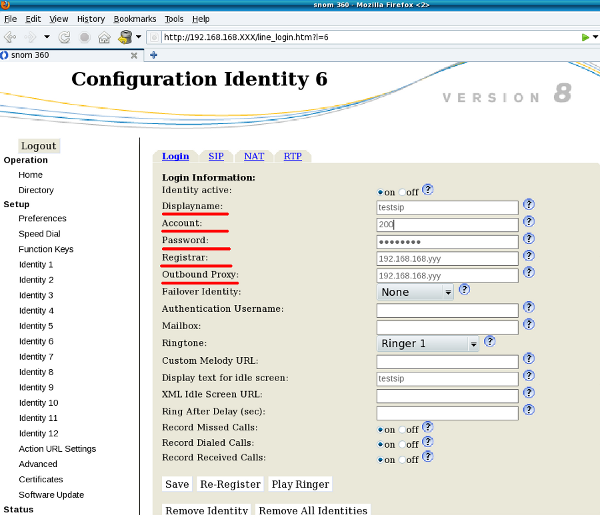Open dropdown arrow next to the toolbar padlock icon

(x=139, y=37)
